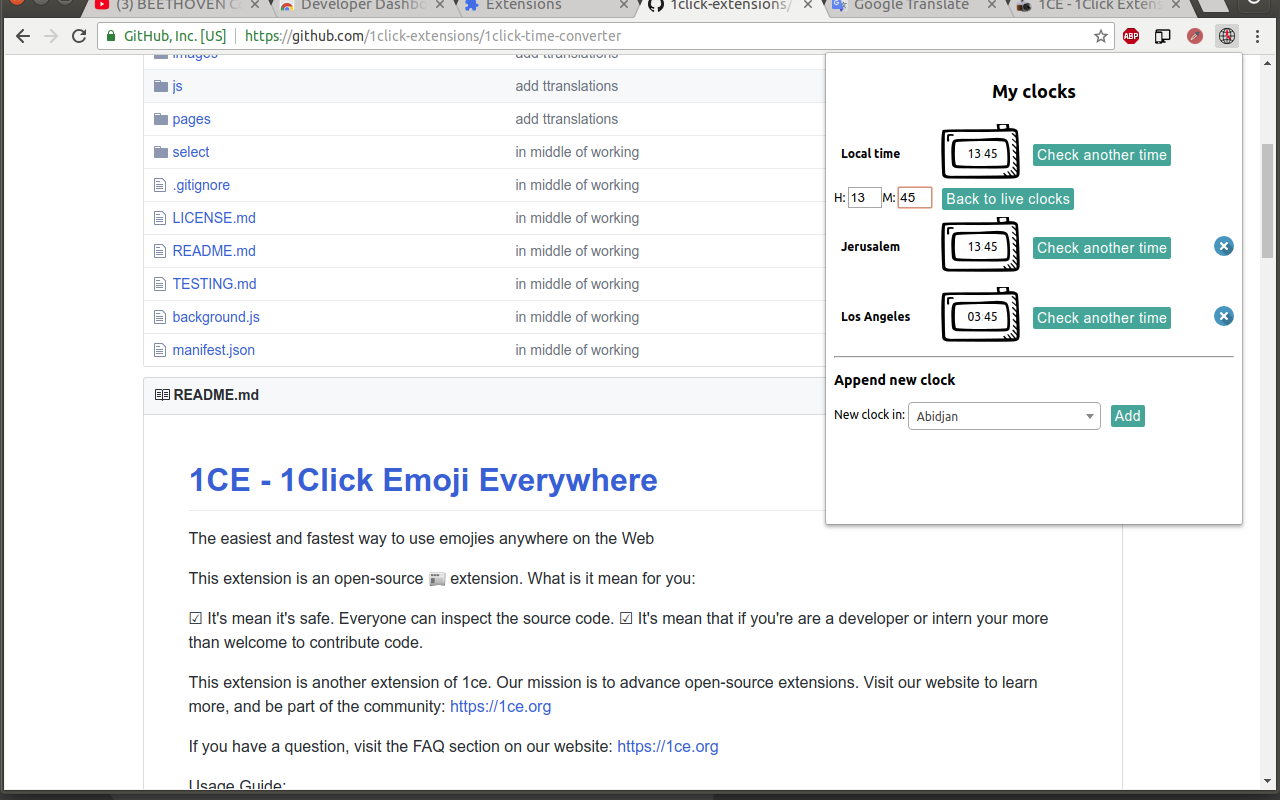This screenshot has height=800, width=1280.
Task: Switch to the Google Translate tab
Action: (x=910, y=6)
